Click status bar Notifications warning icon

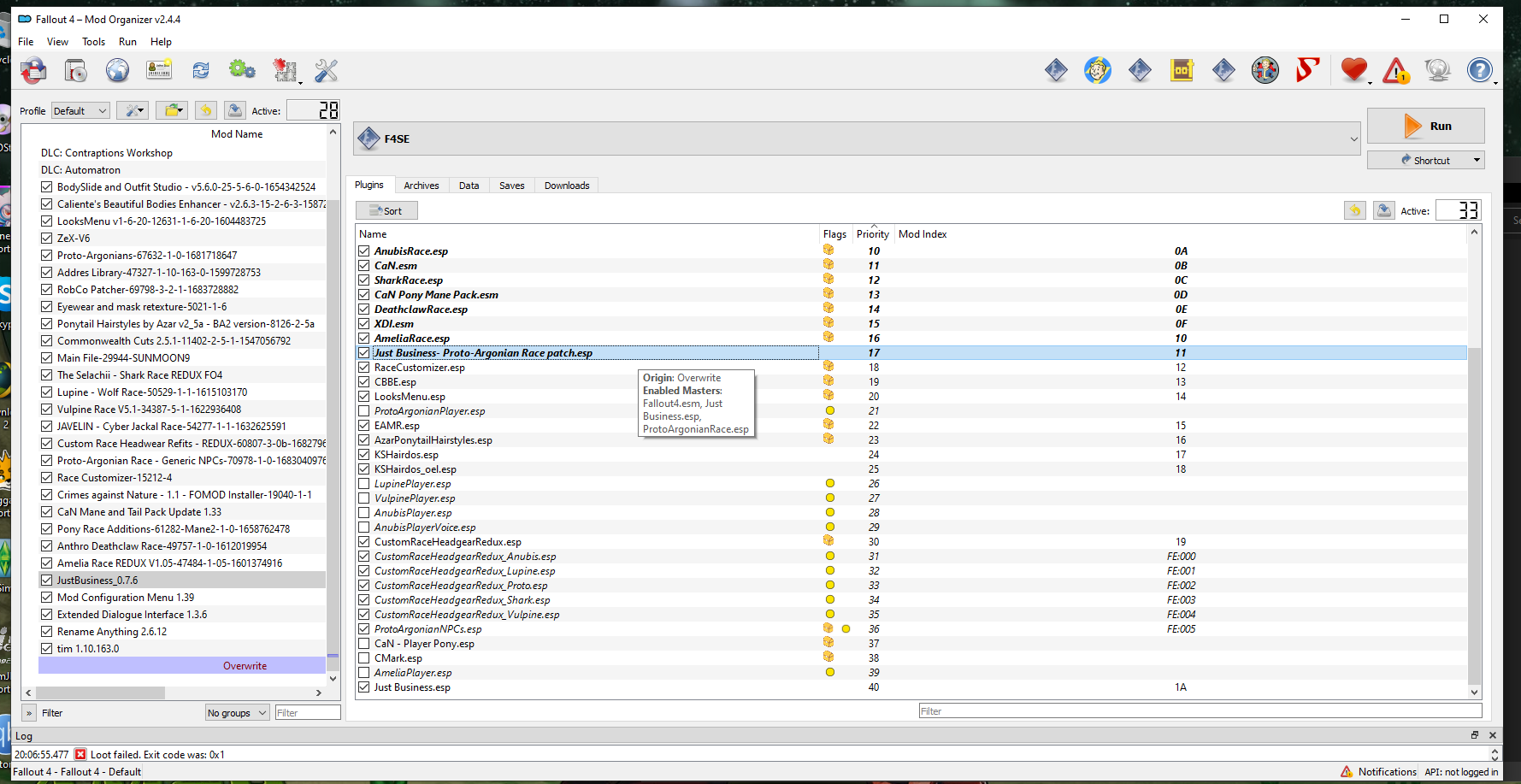[x=1347, y=771]
